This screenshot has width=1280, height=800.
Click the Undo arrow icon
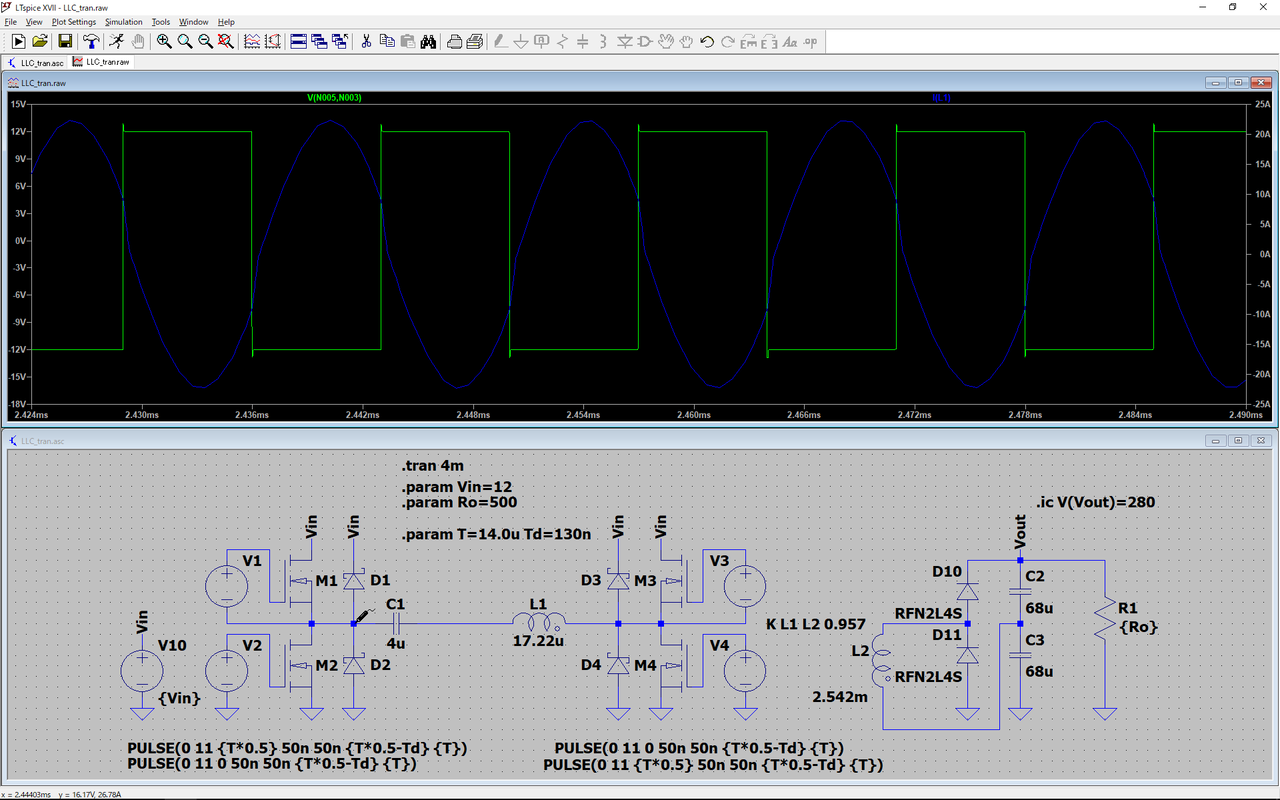707,41
